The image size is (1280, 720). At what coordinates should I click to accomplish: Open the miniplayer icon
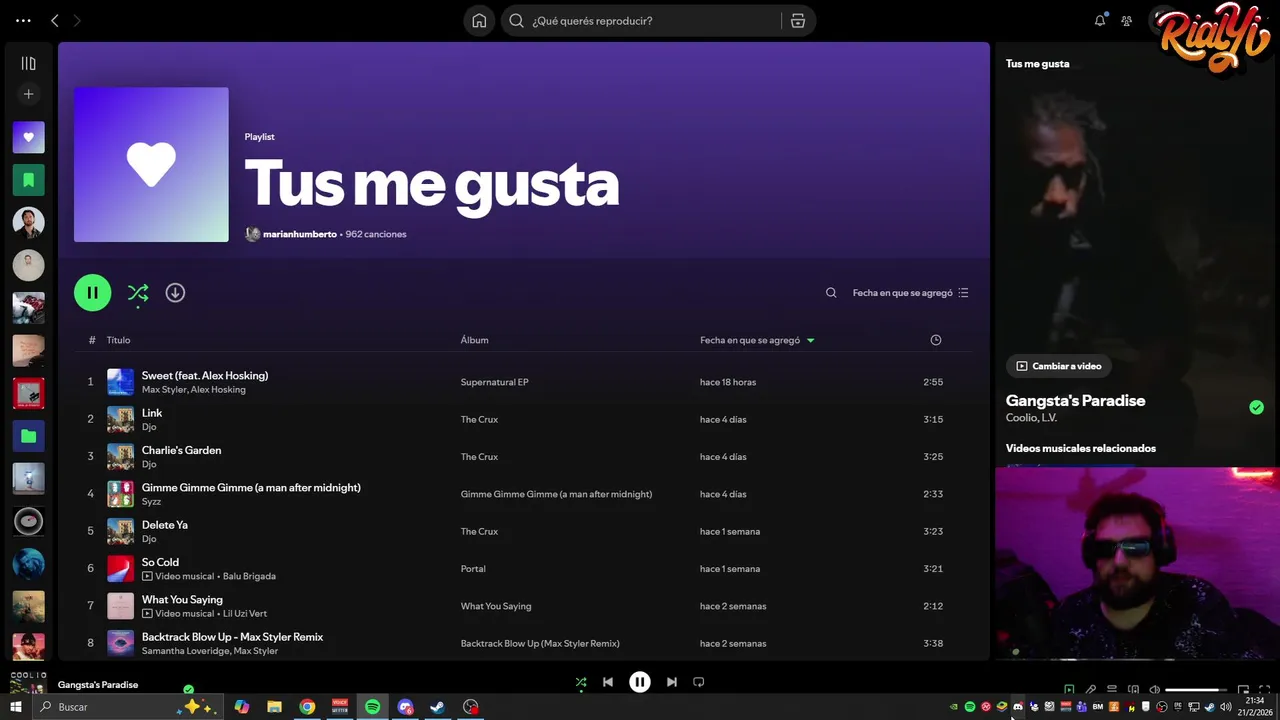point(1243,689)
